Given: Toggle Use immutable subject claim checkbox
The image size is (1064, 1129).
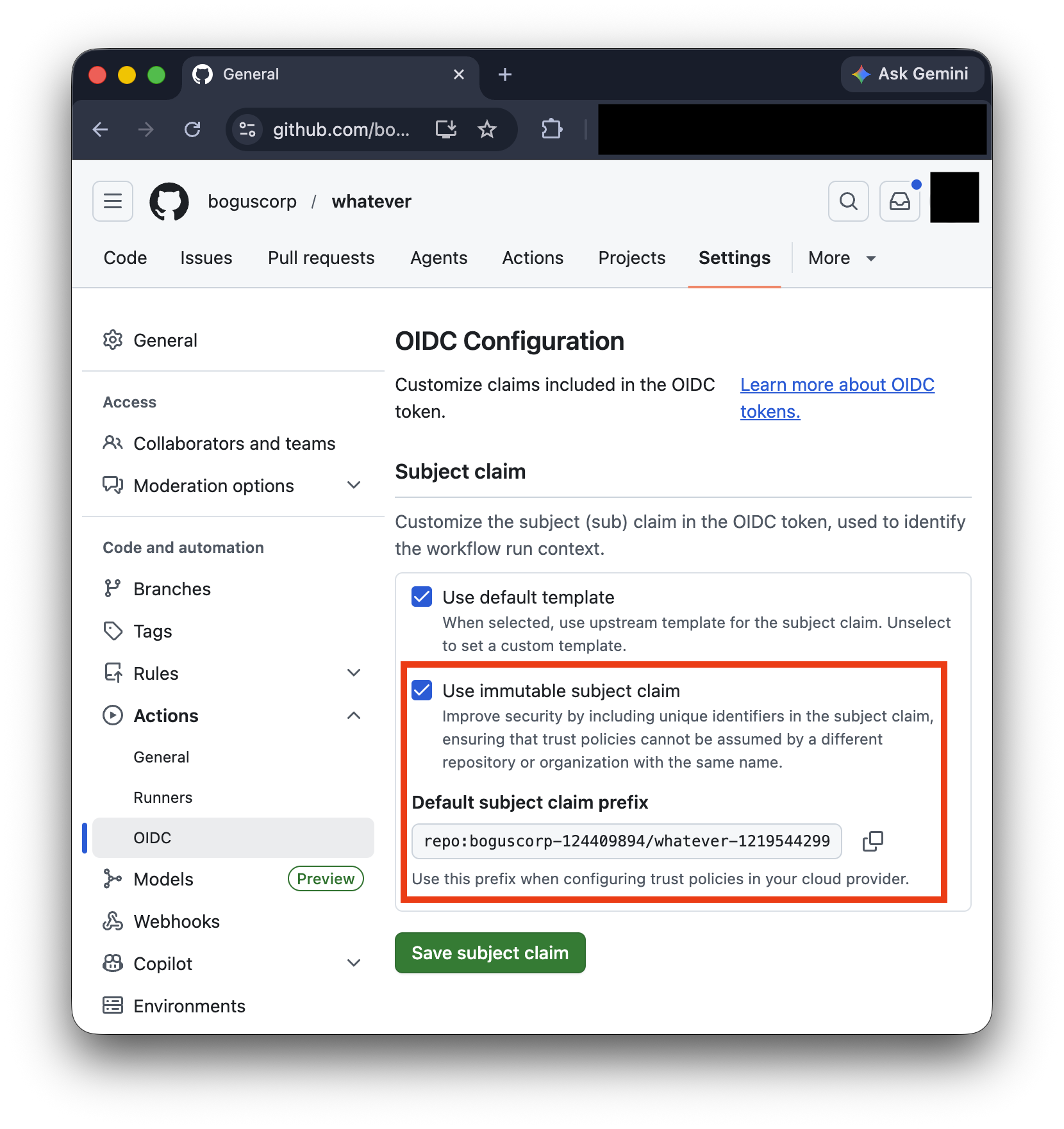Looking at the screenshot, I should pos(422,690).
